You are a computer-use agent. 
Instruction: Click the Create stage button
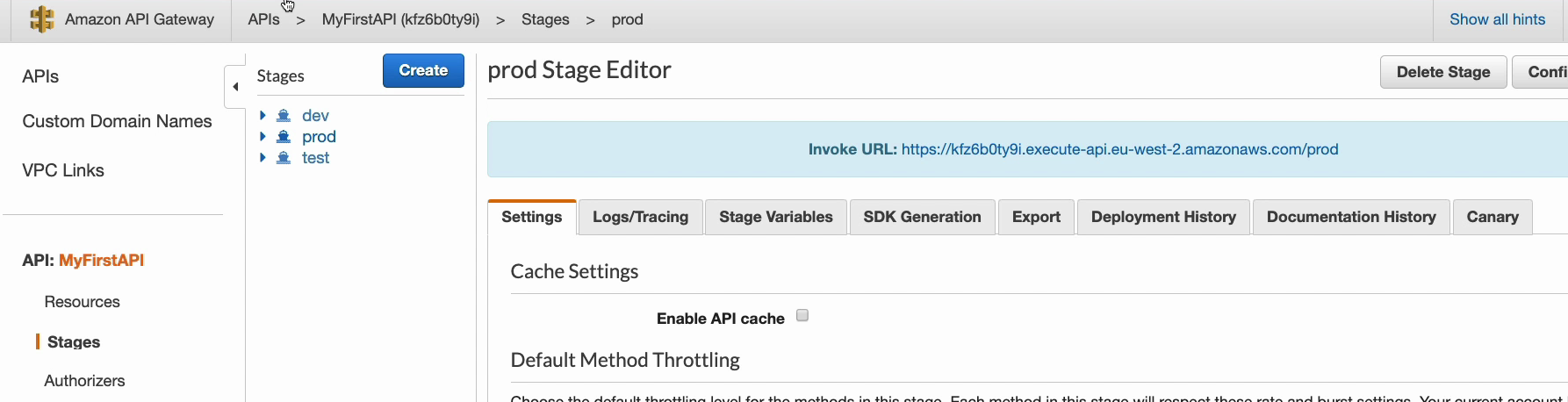[423, 70]
